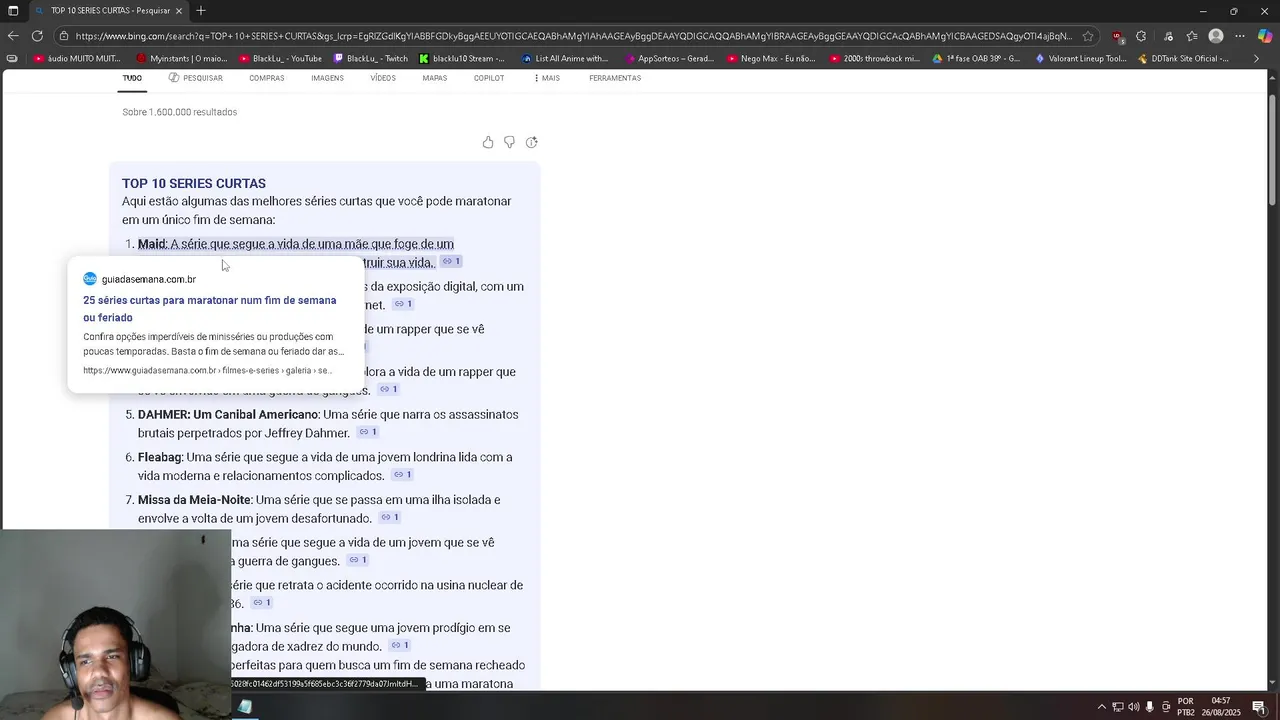Dislike the answer with thumbs down icon
Image resolution: width=1280 pixels, height=720 pixels.
click(509, 142)
